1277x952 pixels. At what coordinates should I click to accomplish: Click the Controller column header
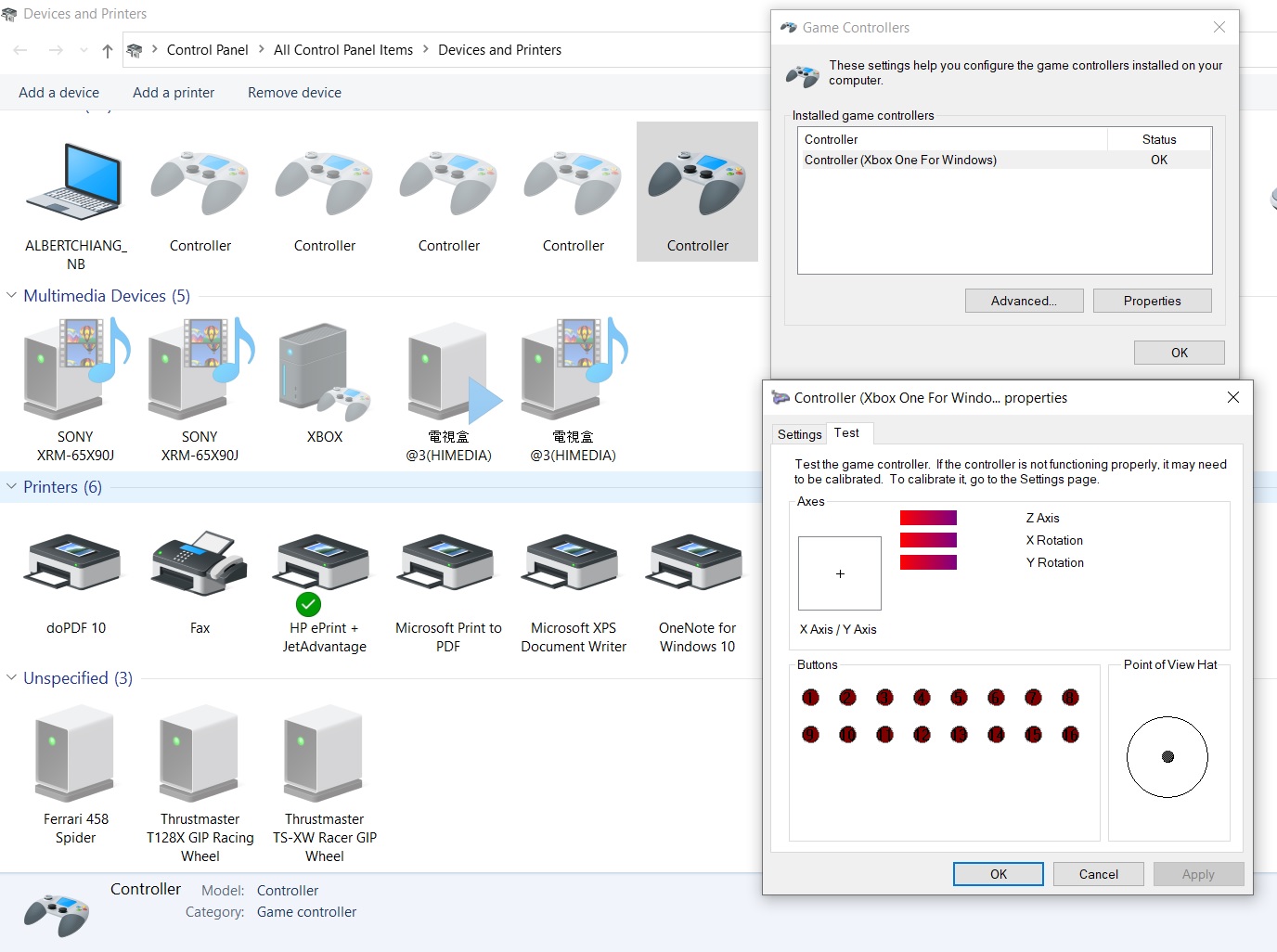[953, 139]
